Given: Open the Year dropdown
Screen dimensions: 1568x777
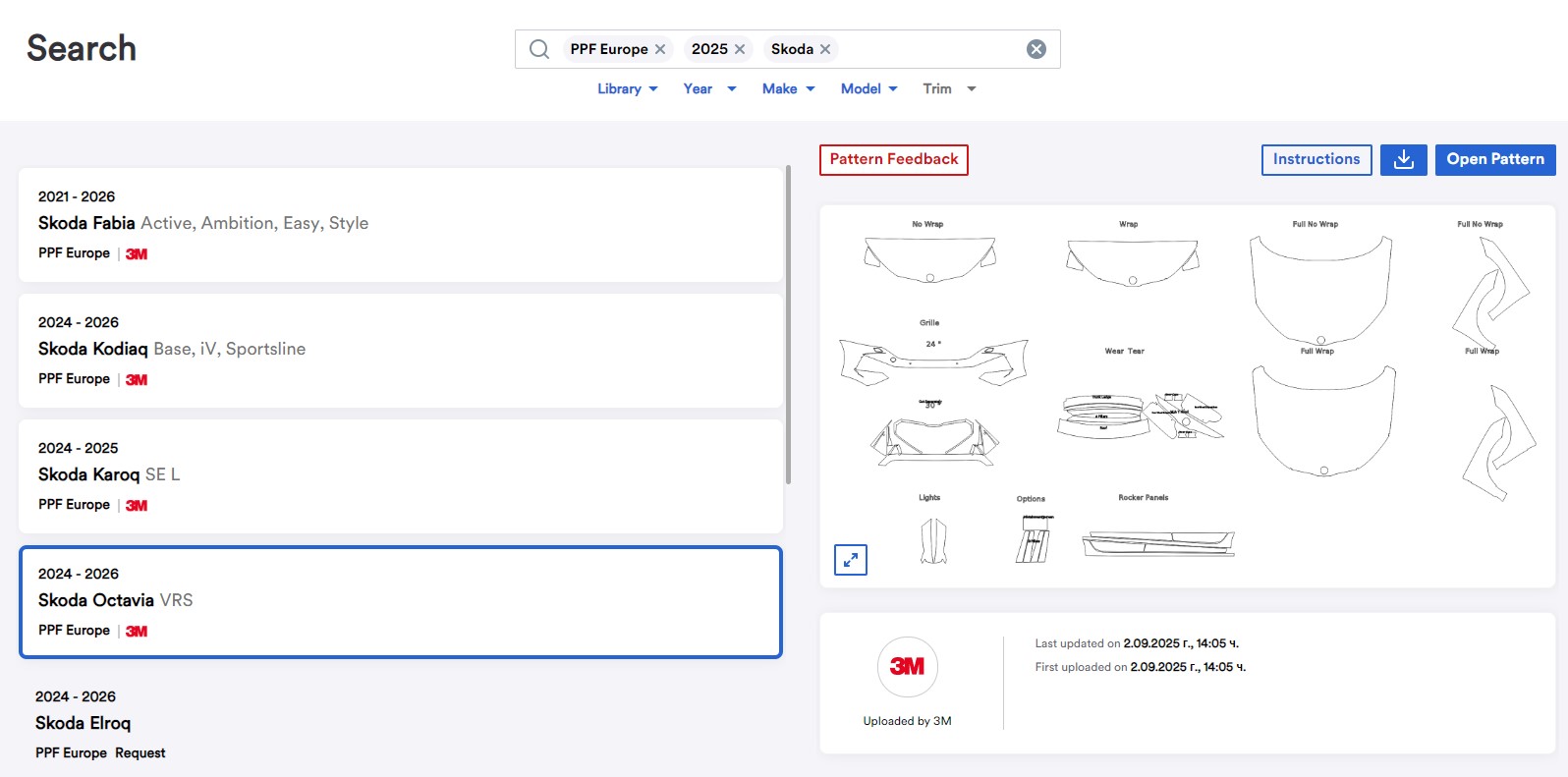Looking at the screenshot, I should pos(709,88).
